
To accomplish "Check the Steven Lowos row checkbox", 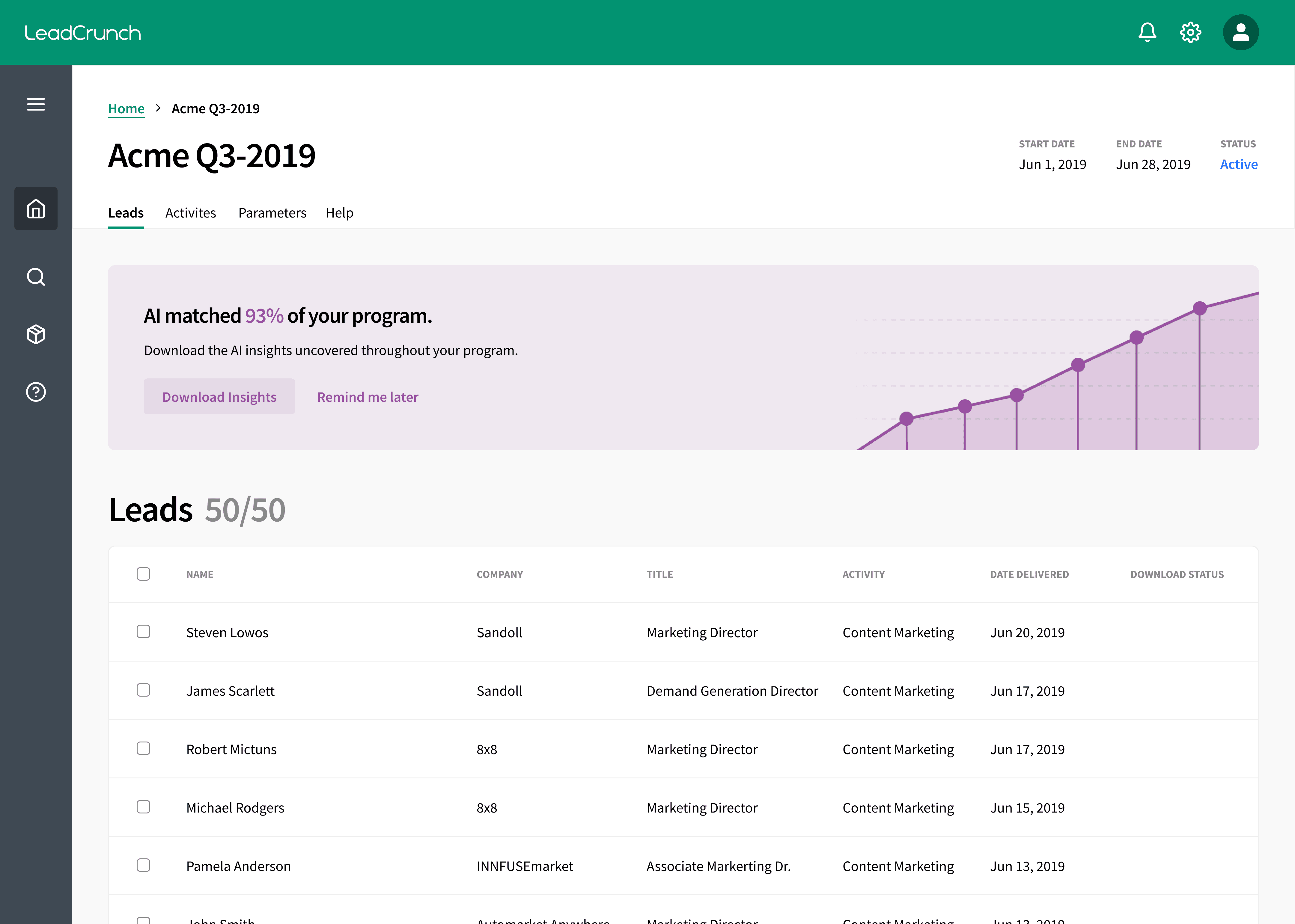I will pyautogui.click(x=144, y=632).
